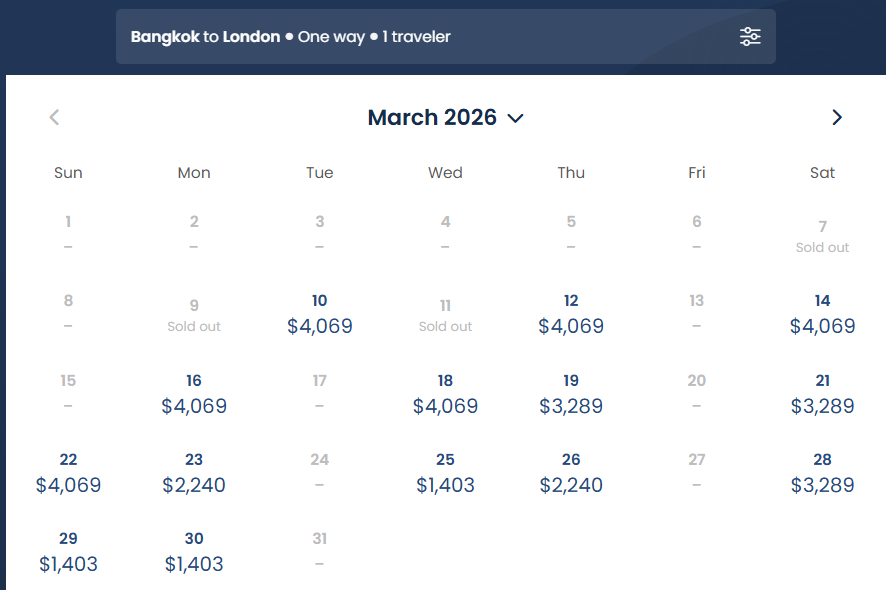
Task: Go to previous month with left arrow
Action: tap(54, 118)
